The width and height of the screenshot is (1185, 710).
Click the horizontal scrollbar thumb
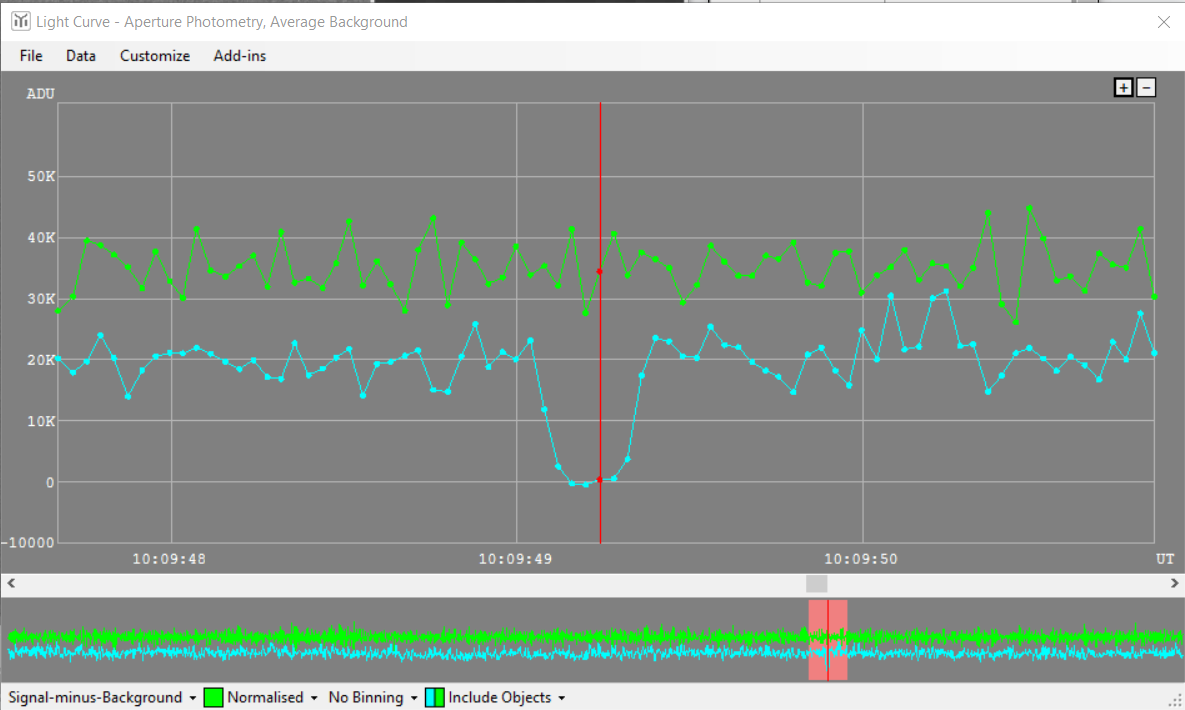(817, 583)
